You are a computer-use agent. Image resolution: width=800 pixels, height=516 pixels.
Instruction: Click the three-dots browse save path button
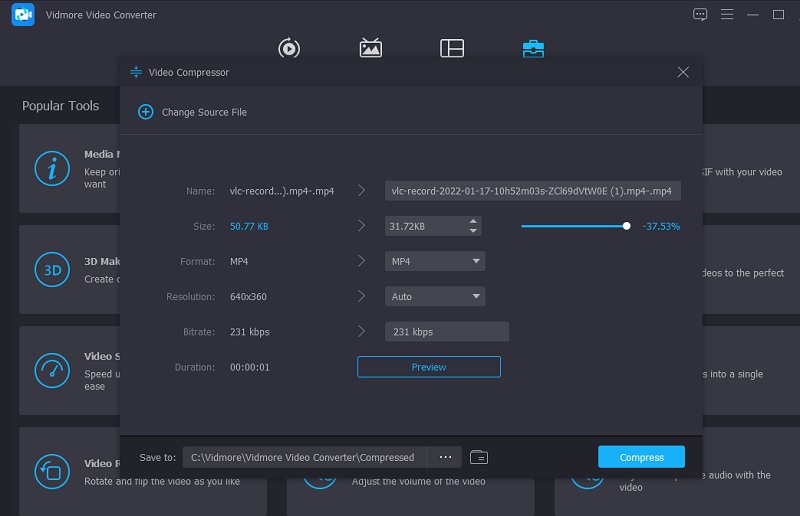click(445, 457)
